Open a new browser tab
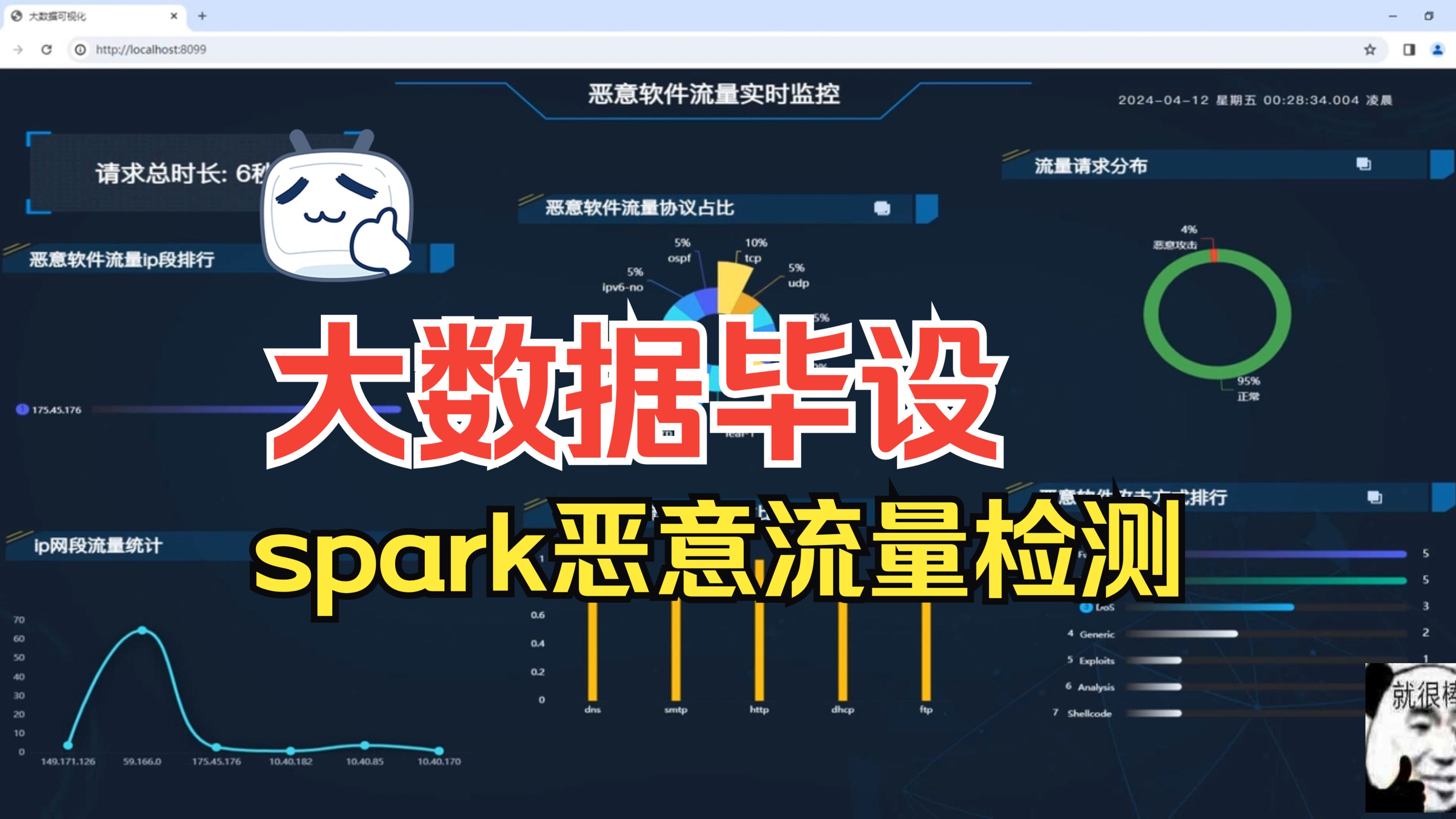This screenshot has height=819, width=1456. click(202, 16)
